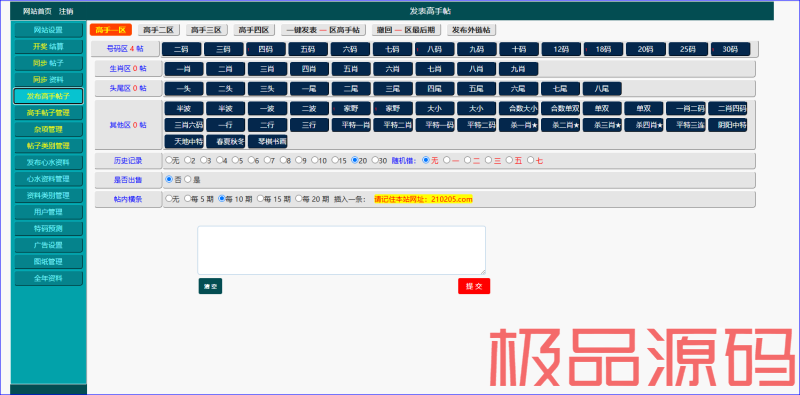The image size is (800, 395).
Task: Open 杂项管理 sidebar item
Action: click(48, 129)
